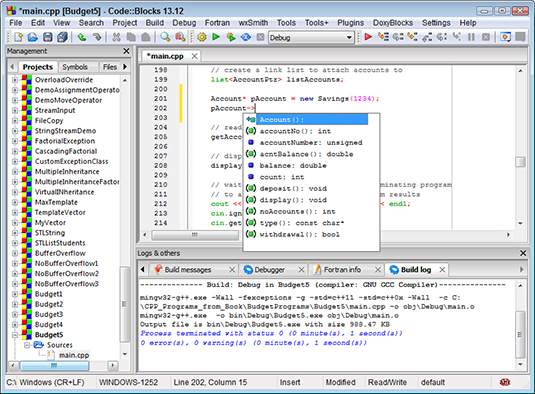Click the Paste toolbar icon
535x394 pixels.
(146, 37)
